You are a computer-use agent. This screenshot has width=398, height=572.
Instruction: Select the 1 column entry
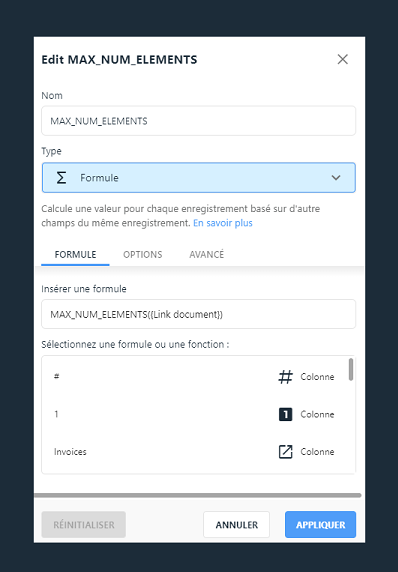195,414
